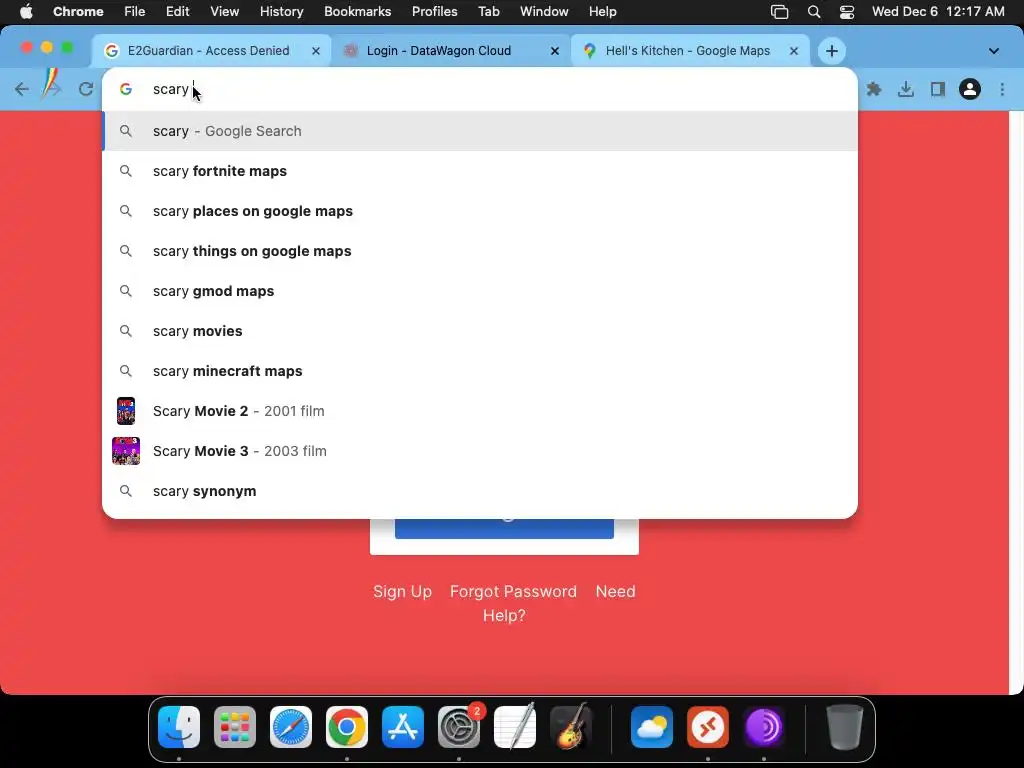1024x768 pixels.
Task: Open the Help menu
Action: pos(602,12)
